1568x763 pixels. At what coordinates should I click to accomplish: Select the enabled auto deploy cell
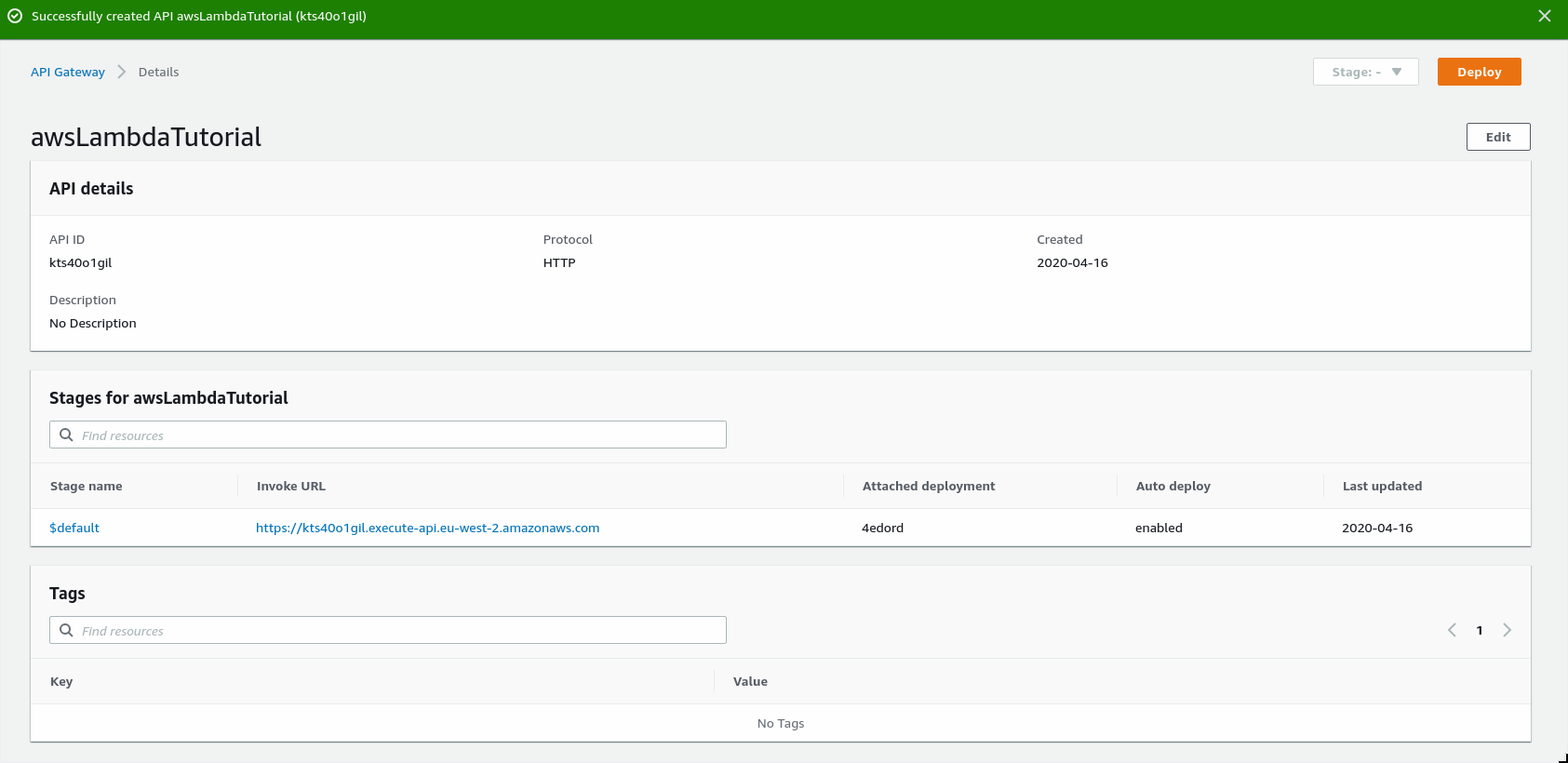1159,528
